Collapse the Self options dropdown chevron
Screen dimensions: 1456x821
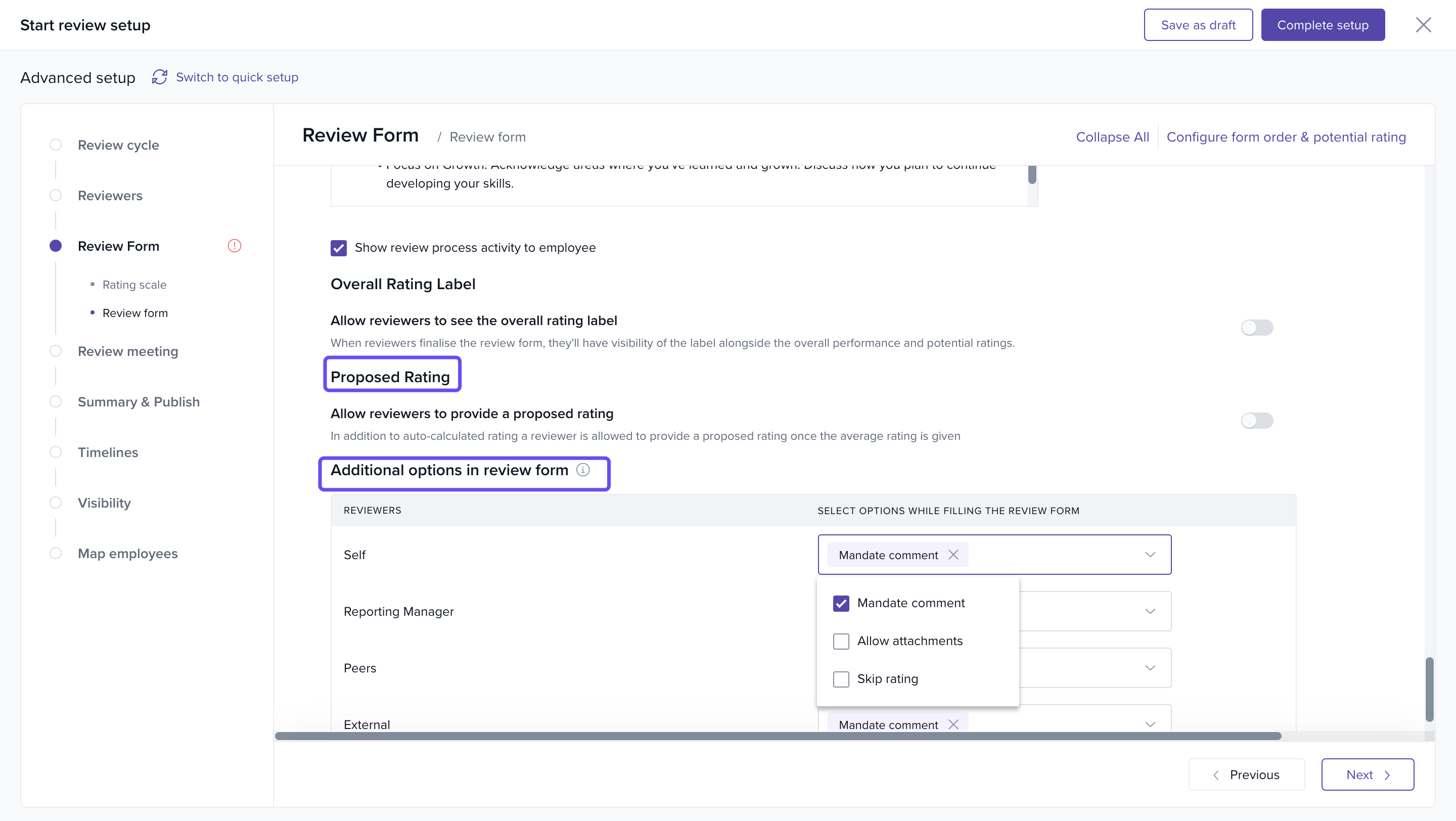tap(1150, 554)
